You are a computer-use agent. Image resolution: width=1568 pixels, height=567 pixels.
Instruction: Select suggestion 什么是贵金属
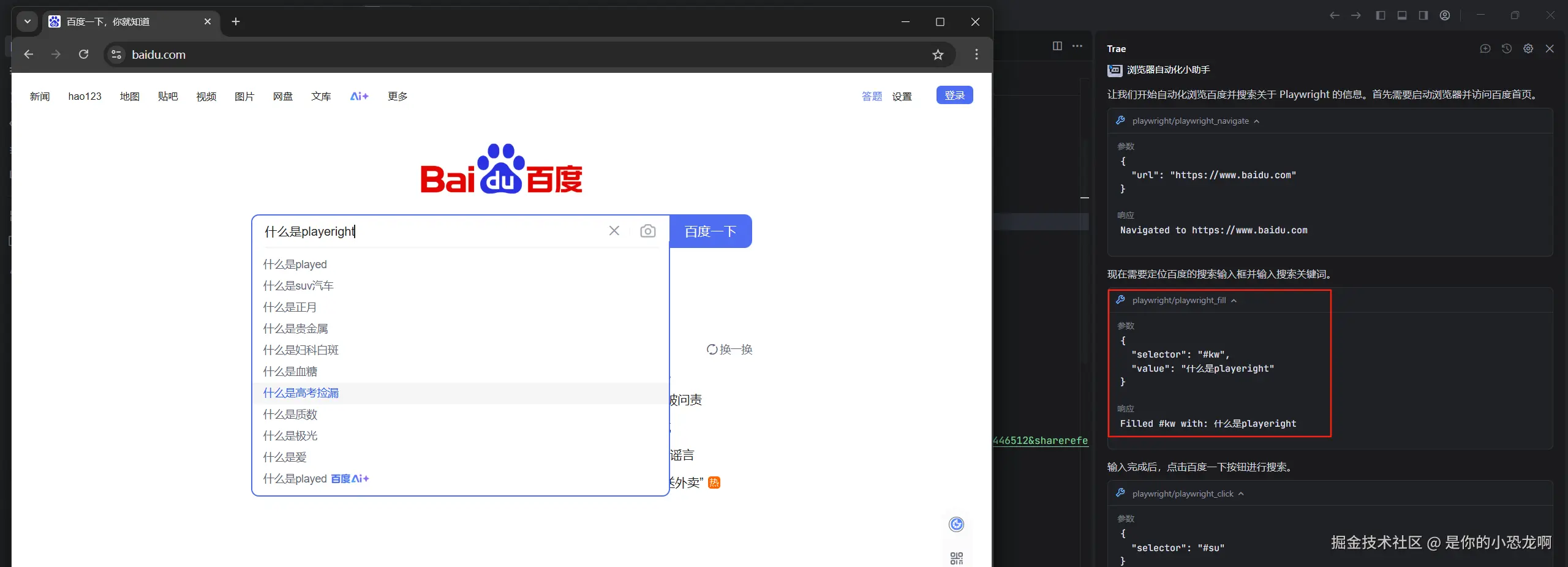pos(460,329)
